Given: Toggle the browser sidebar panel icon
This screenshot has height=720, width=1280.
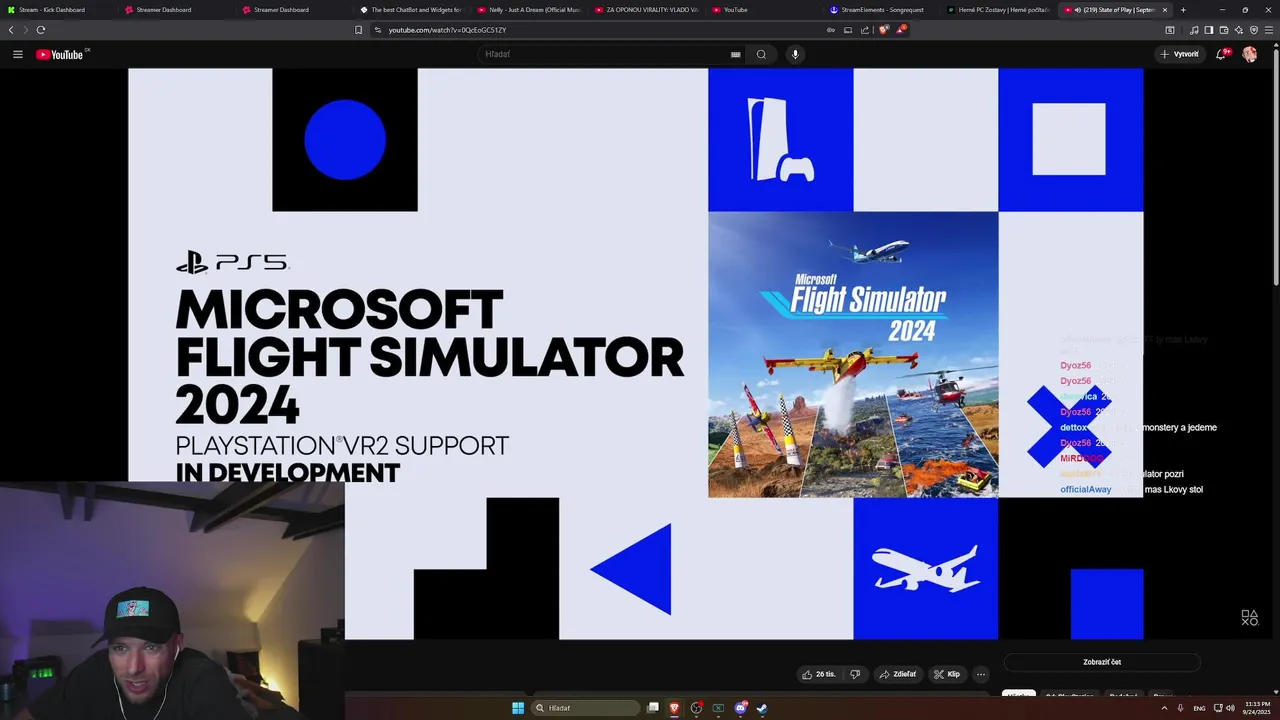Looking at the screenshot, I should tap(1209, 30).
